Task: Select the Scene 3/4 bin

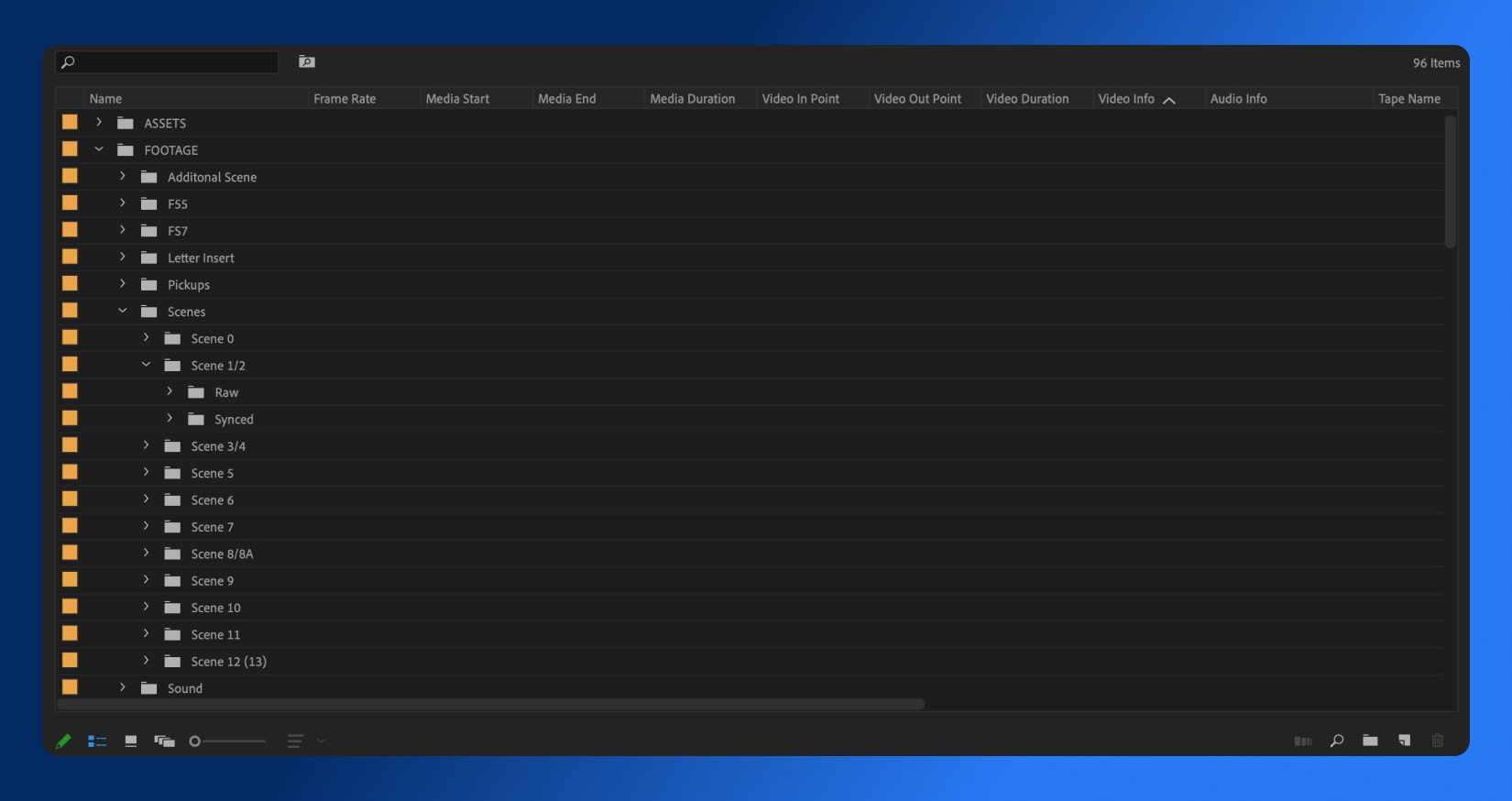Action: pos(218,446)
